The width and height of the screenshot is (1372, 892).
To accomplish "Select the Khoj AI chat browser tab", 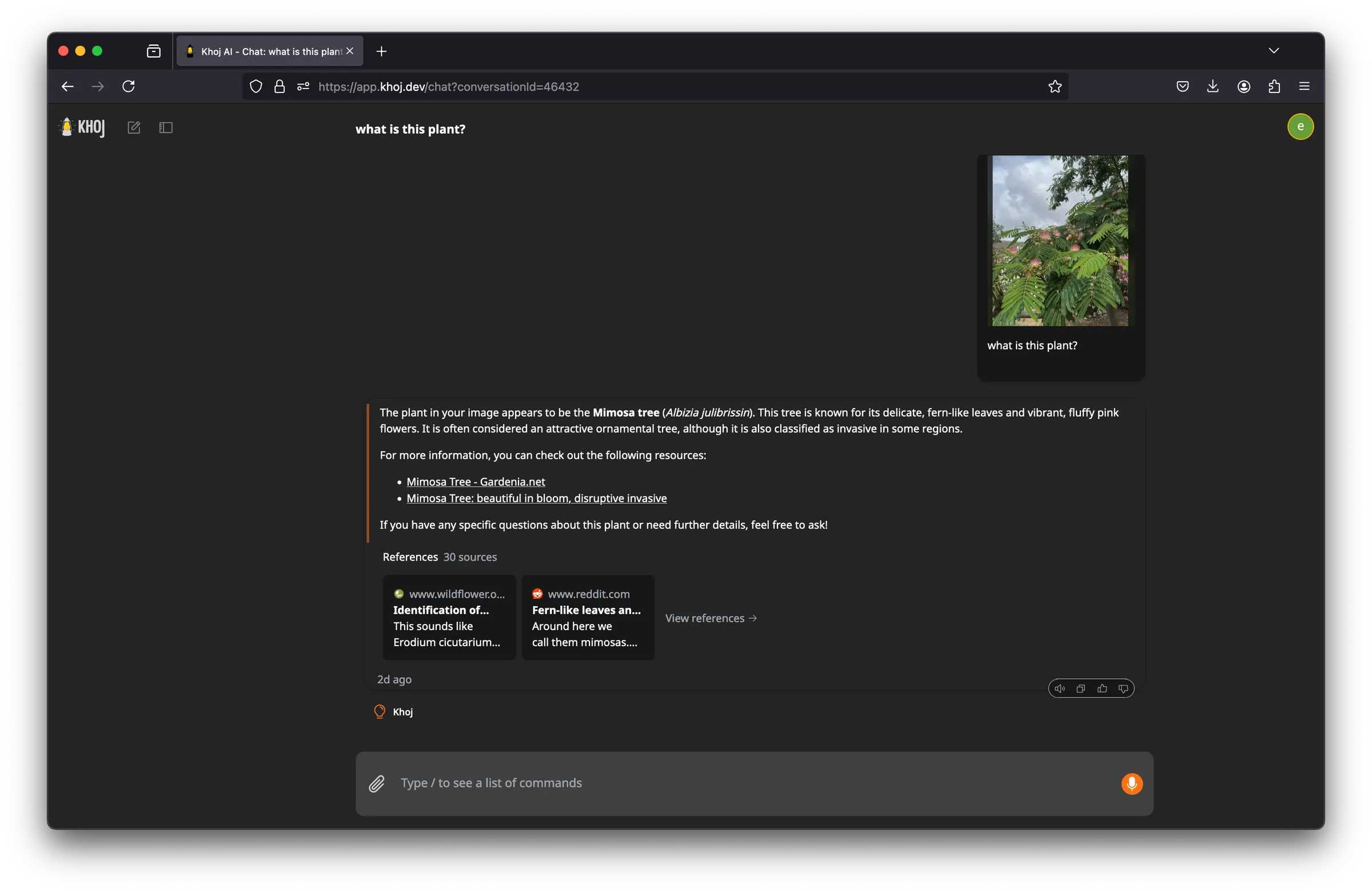I will [265, 51].
